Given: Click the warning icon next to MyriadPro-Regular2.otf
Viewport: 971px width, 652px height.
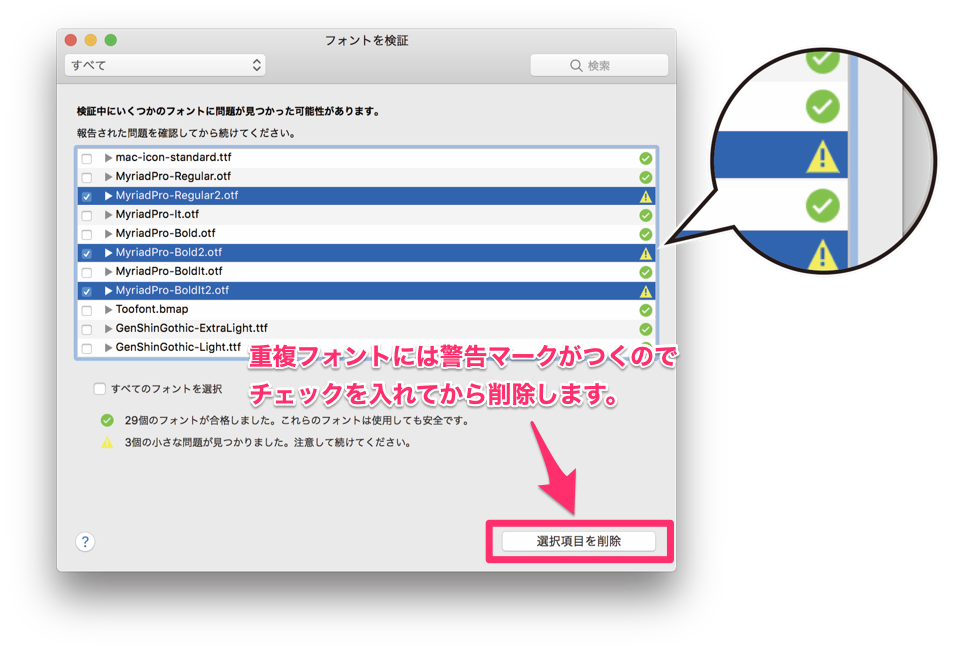Looking at the screenshot, I should click(645, 195).
